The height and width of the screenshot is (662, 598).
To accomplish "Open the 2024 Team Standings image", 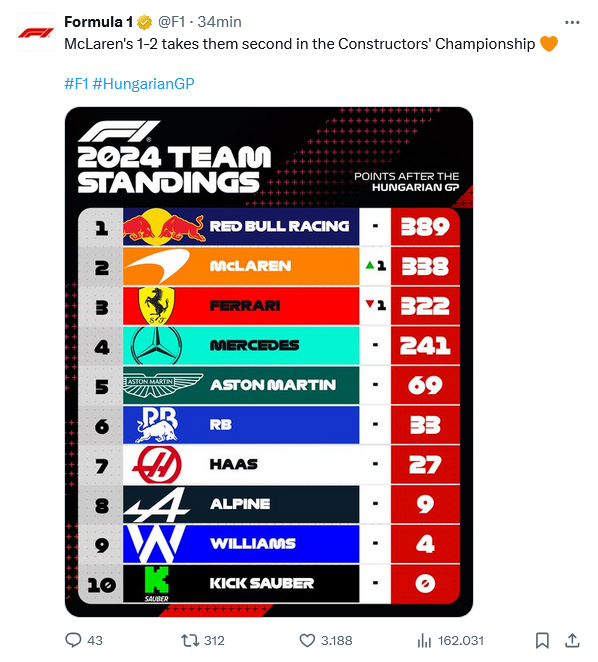I will (x=269, y=362).
